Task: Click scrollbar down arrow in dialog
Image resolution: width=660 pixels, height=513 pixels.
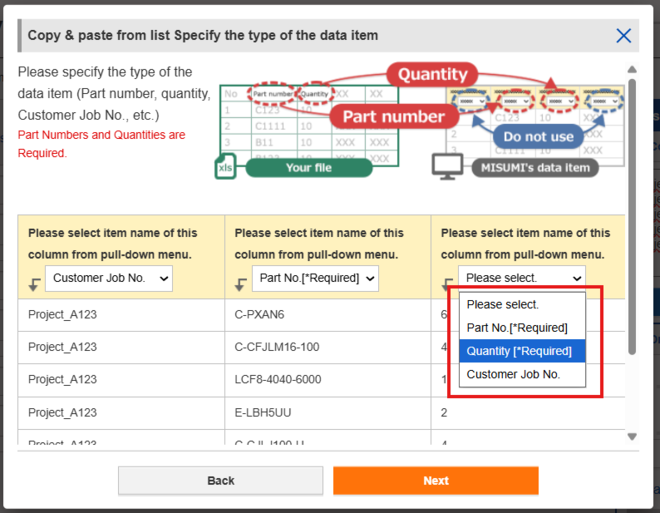Action: click(632, 436)
